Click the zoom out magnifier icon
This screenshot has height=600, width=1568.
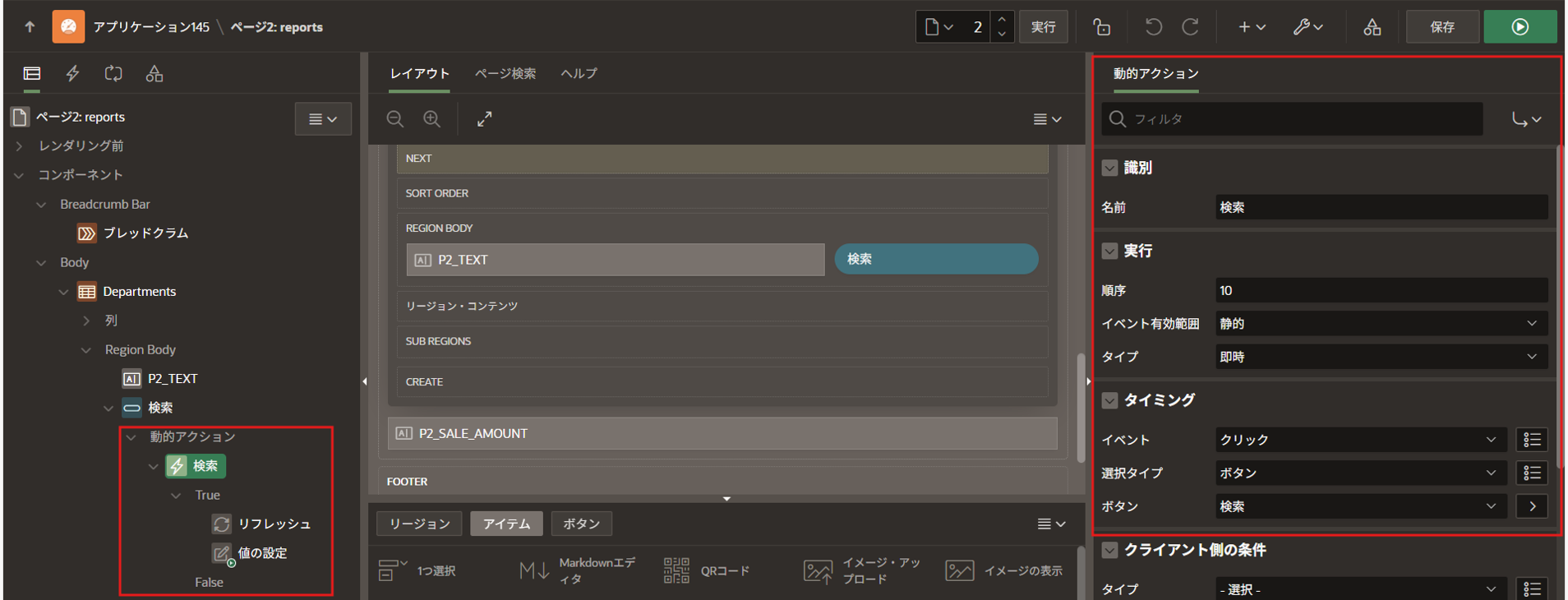(395, 119)
